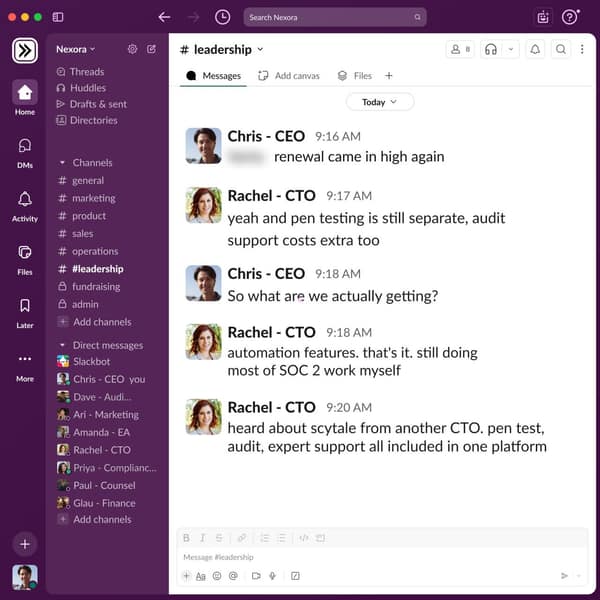The height and width of the screenshot is (600, 600).
Task: Open channel notification bell settings
Action: click(535, 49)
